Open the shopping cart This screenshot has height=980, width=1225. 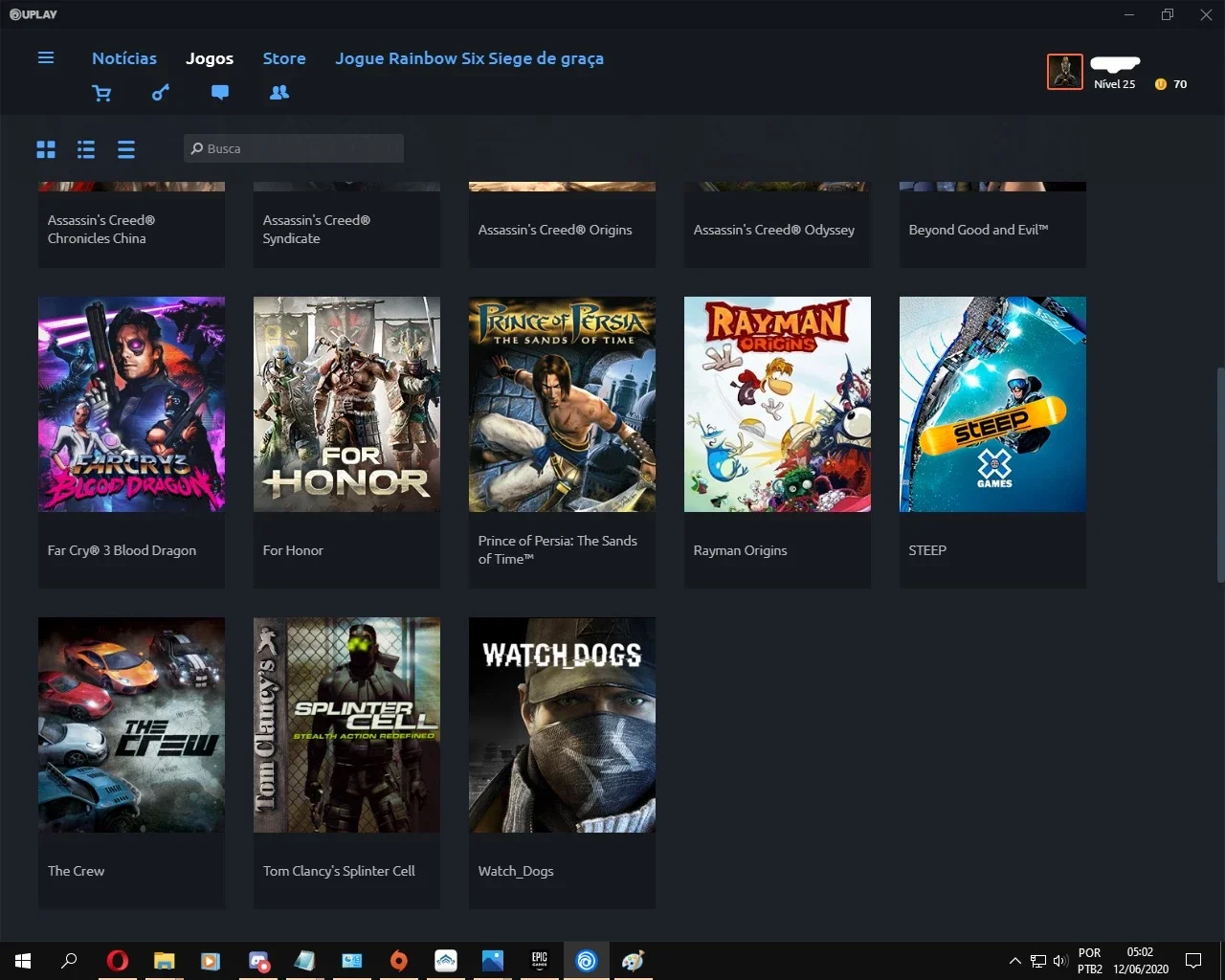coord(101,93)
